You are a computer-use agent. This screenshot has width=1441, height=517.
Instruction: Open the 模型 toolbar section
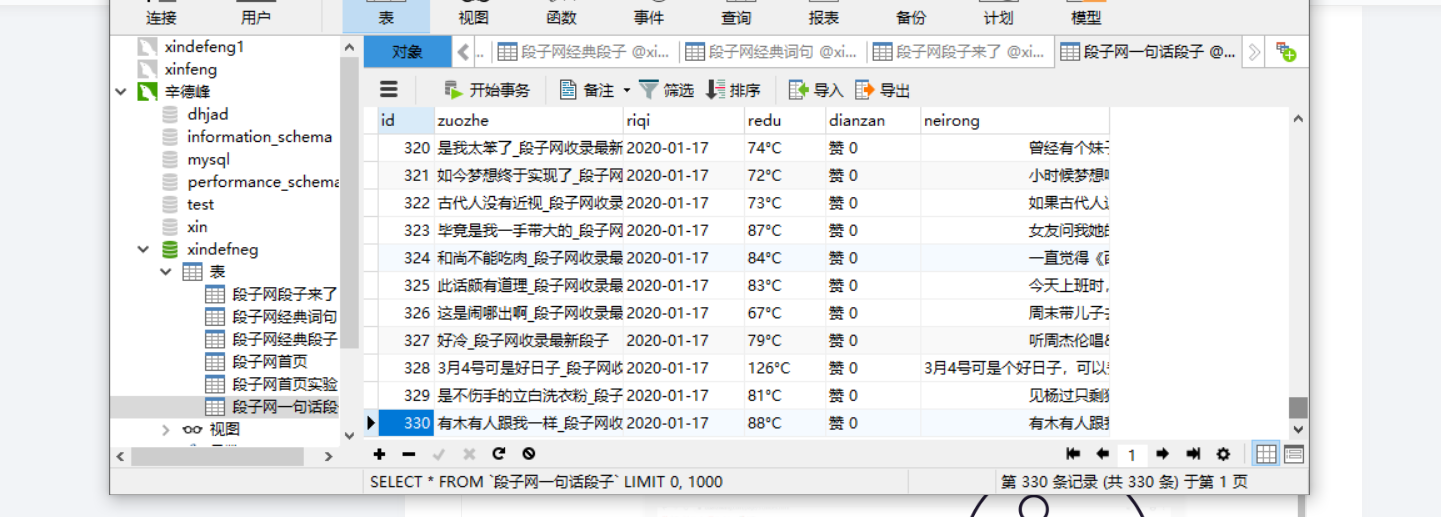(1086, 14)
